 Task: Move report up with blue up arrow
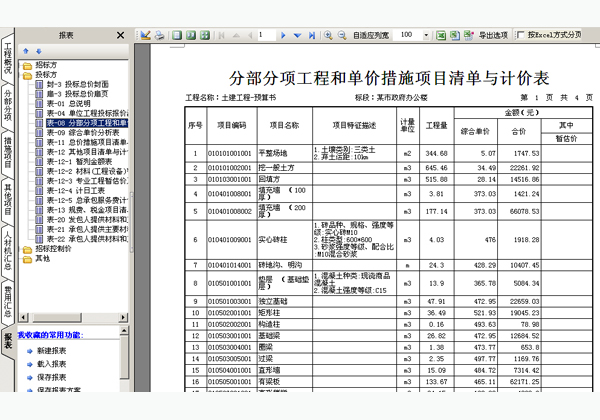point(26,51)
